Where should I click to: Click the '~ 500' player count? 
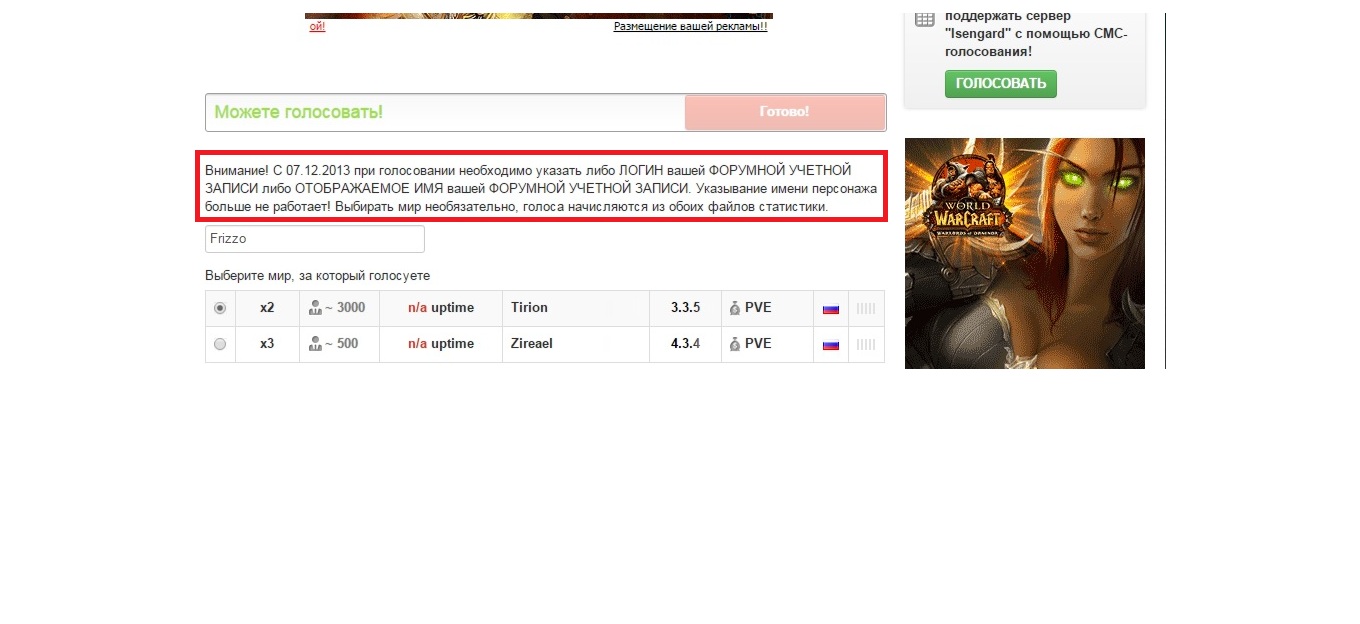coord(341,344)
